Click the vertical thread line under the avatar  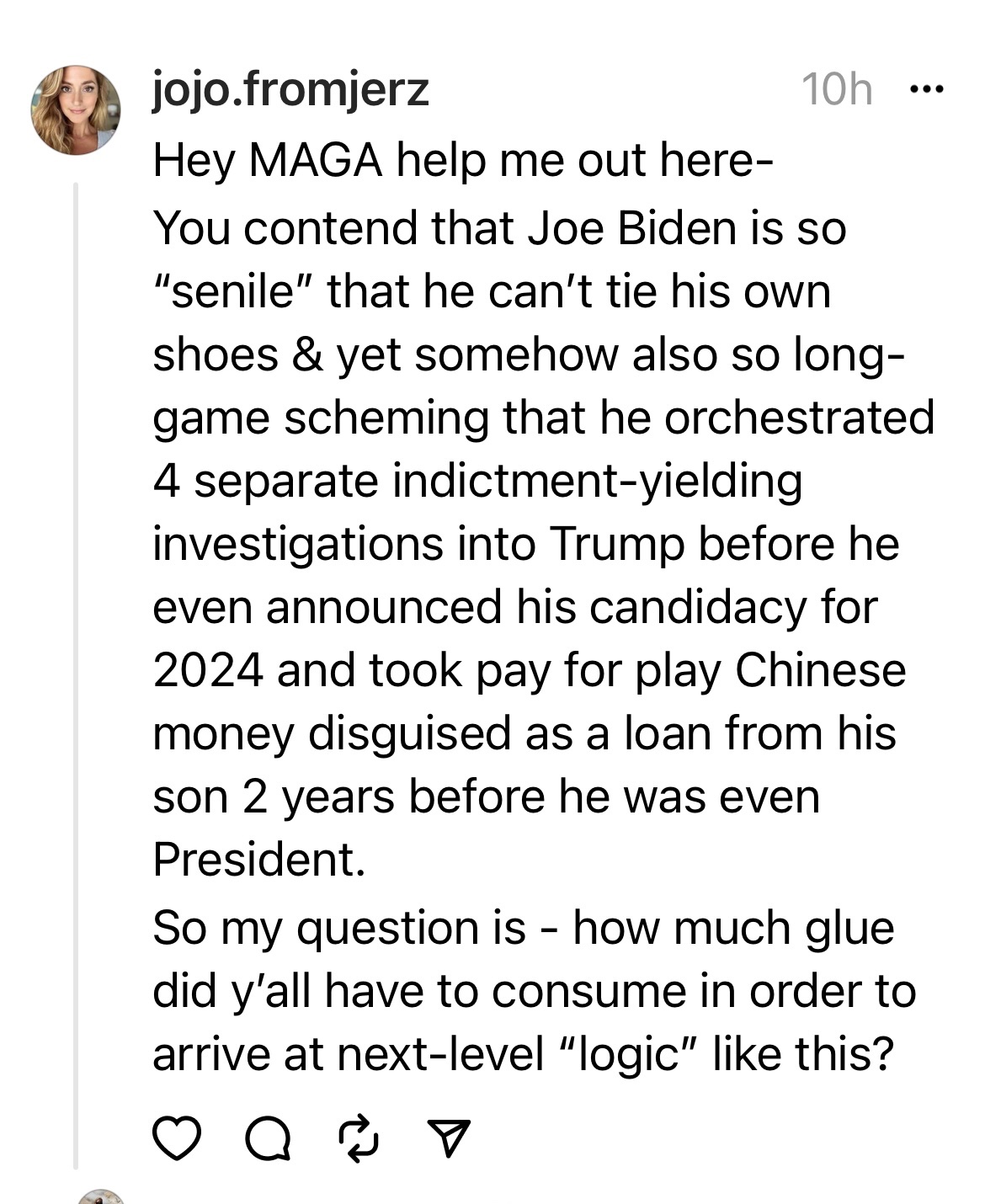tap(75, 674)
